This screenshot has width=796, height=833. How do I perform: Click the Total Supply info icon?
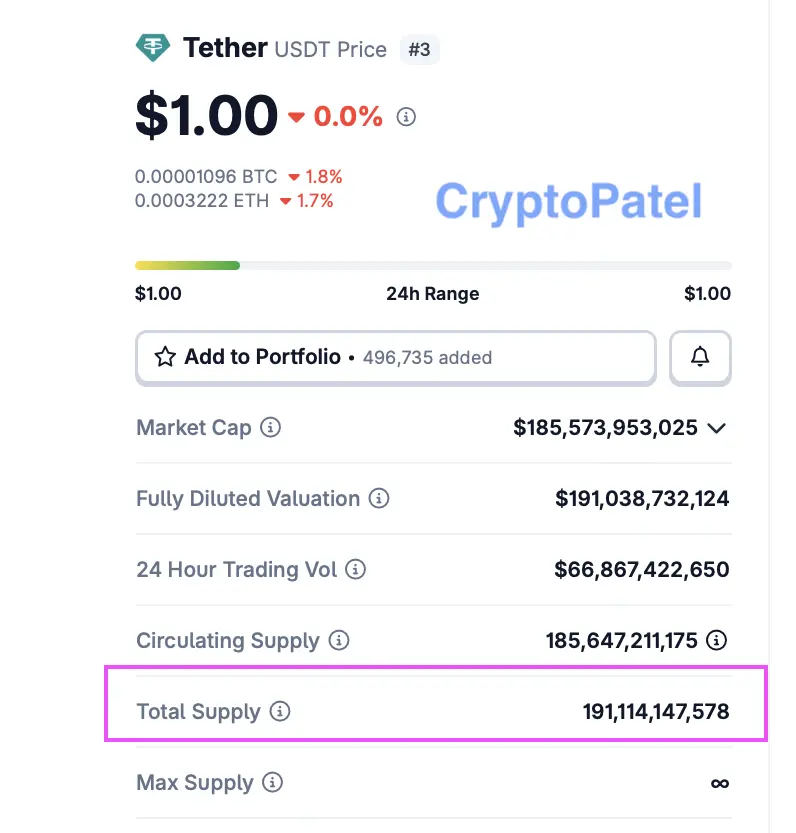(x=280, y=712)
